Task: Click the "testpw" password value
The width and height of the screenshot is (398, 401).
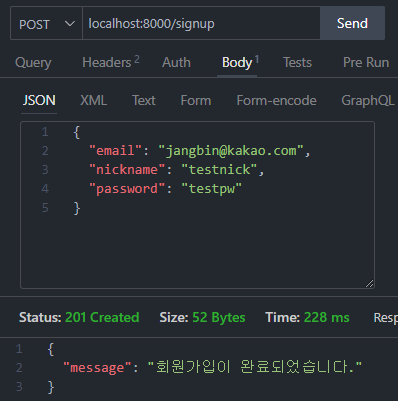Action: click(x=212, y=189)
